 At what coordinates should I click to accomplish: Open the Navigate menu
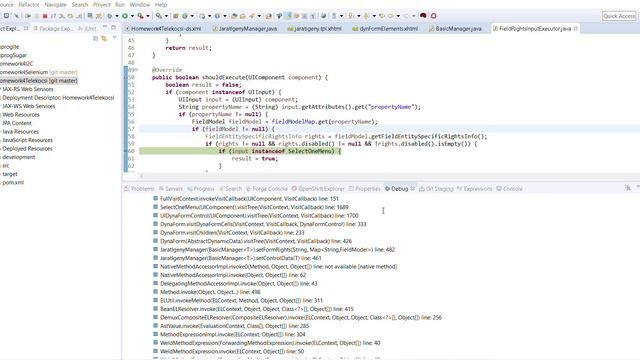pyautogui.click(x=55, y=4)
